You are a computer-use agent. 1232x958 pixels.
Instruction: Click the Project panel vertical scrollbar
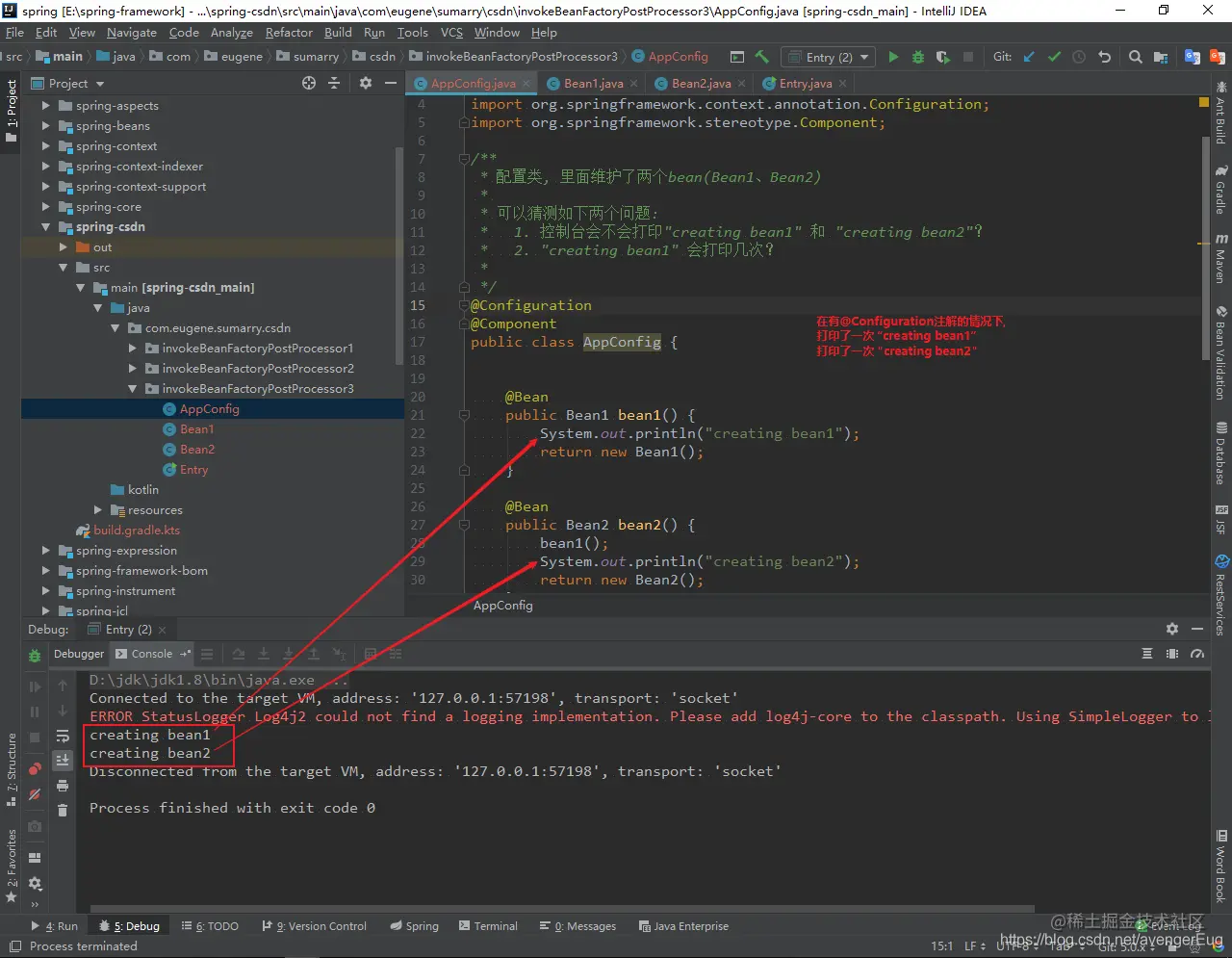399,255
